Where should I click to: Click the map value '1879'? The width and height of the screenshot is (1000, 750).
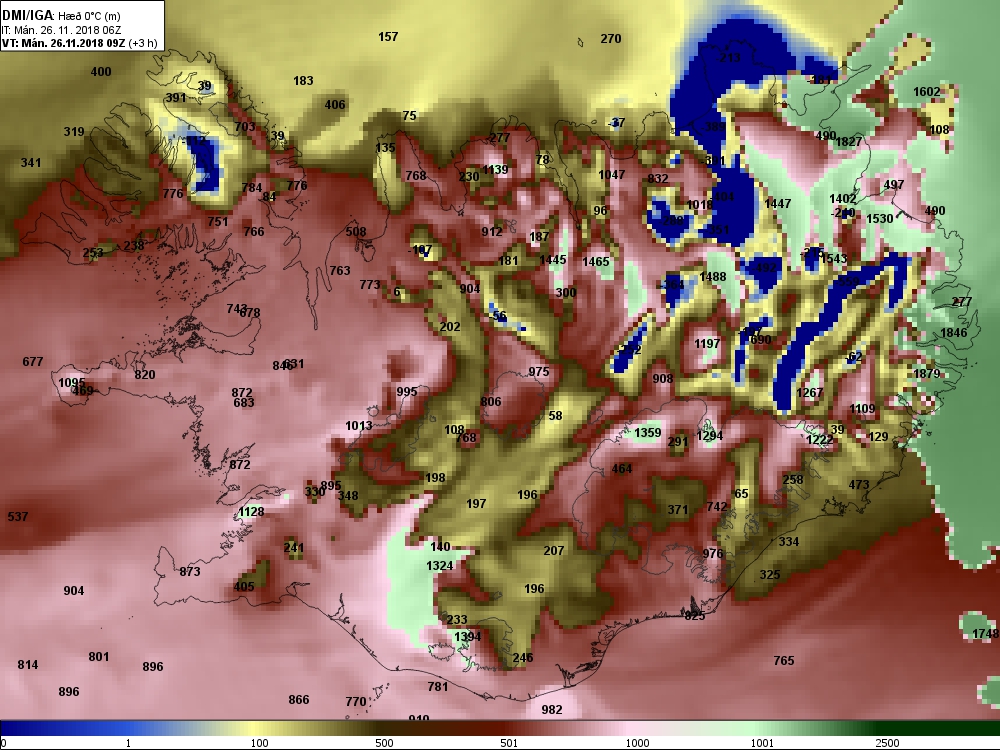click(x=927, y=374)
